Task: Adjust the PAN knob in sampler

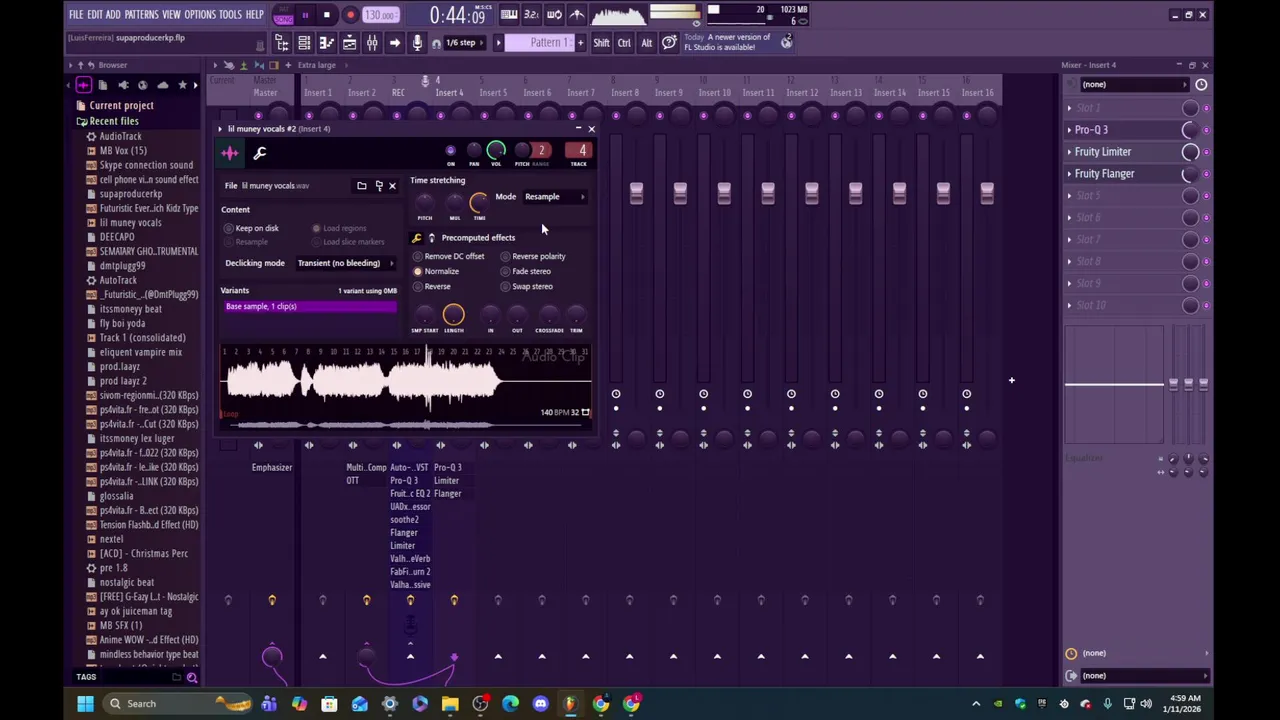Action: click(x=474, y=151)
